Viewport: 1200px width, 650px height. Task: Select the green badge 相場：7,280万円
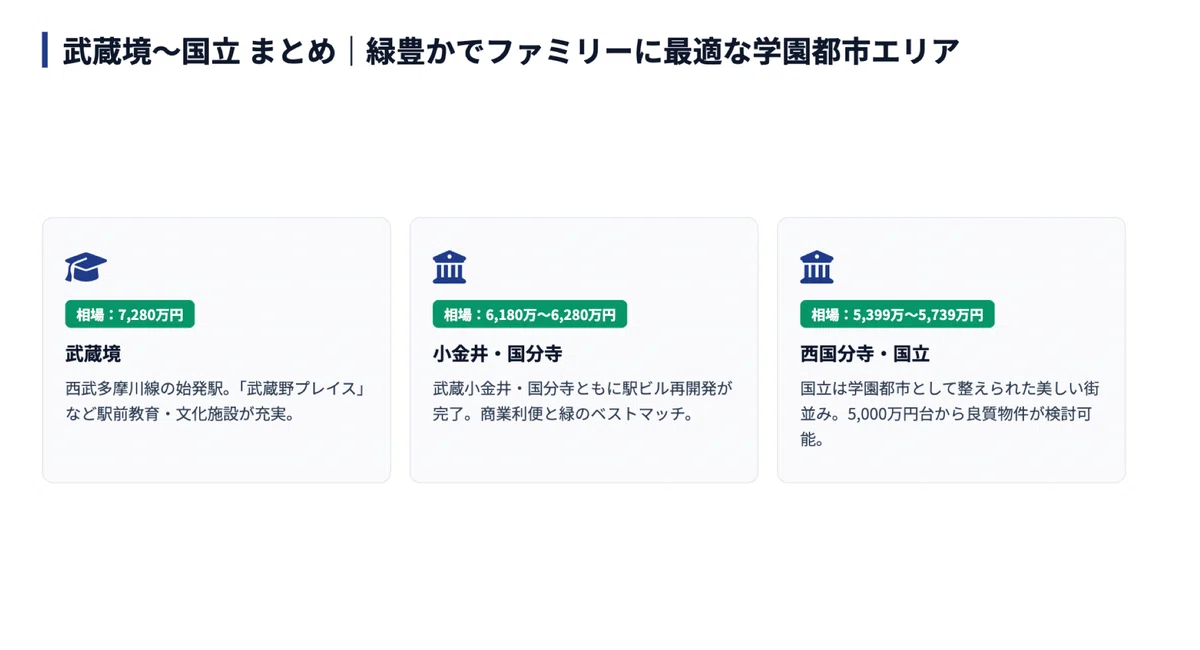[x=130, y=314]
